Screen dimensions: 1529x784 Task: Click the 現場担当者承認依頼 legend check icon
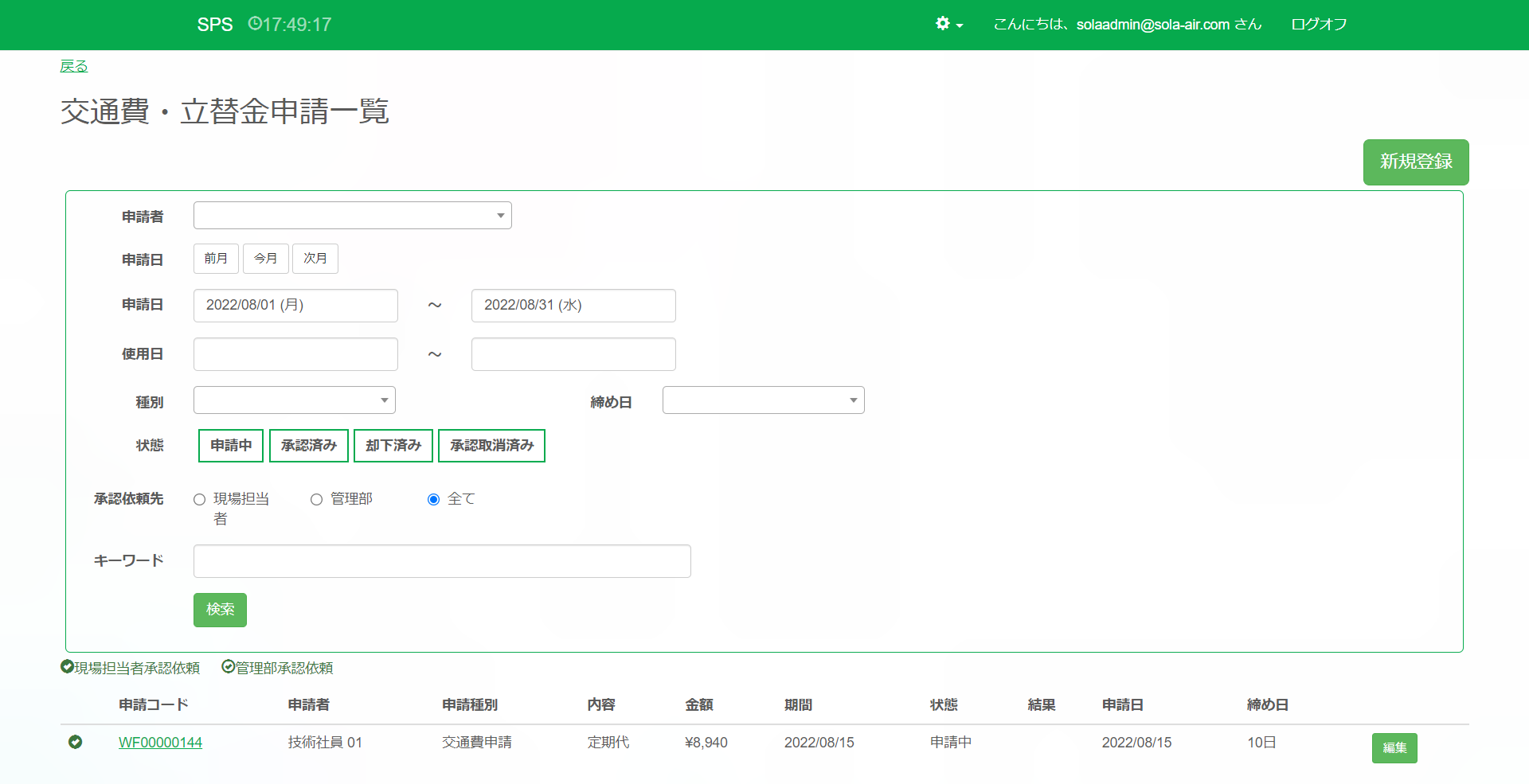tap(68, 667)
